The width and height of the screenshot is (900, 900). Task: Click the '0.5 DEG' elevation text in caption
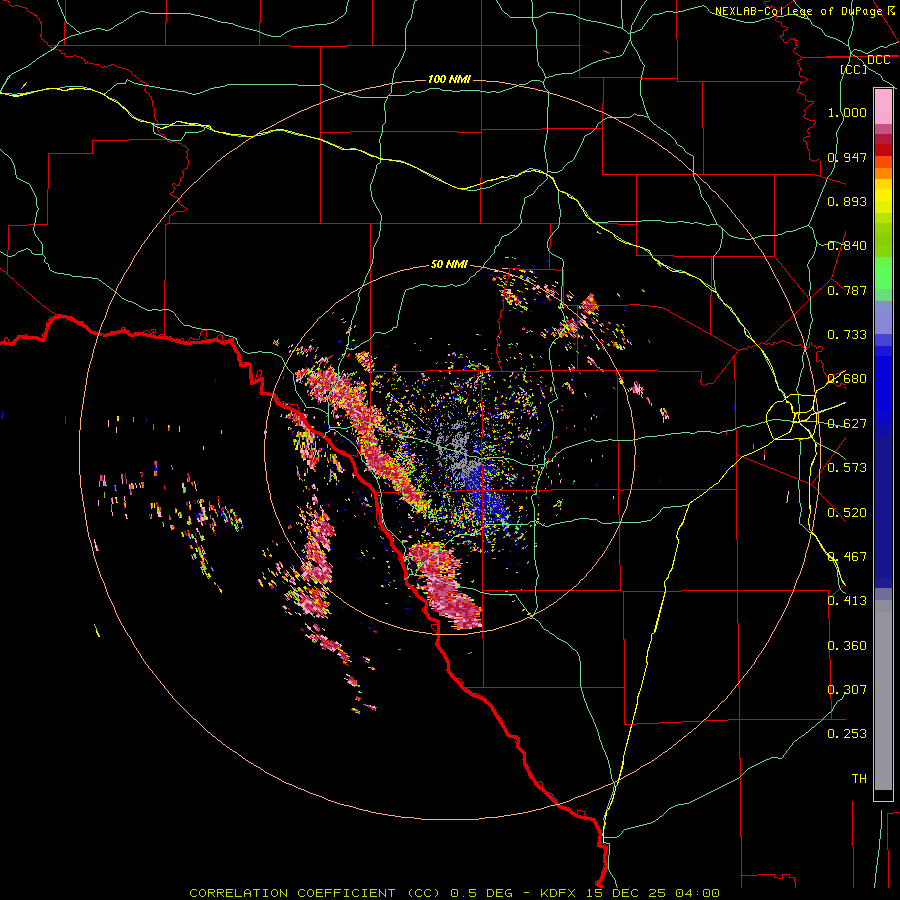click(x=481, y=893)
